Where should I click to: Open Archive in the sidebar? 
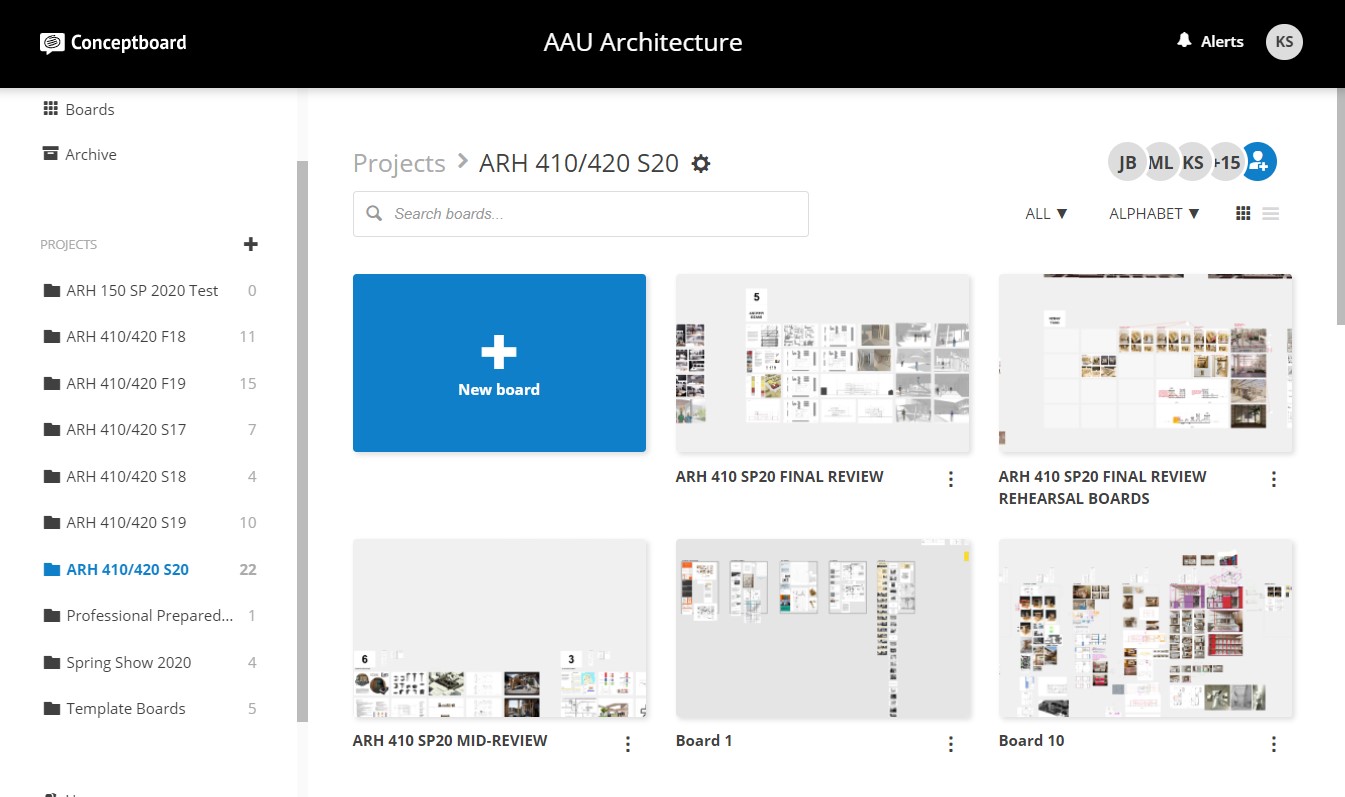[90, 154]
